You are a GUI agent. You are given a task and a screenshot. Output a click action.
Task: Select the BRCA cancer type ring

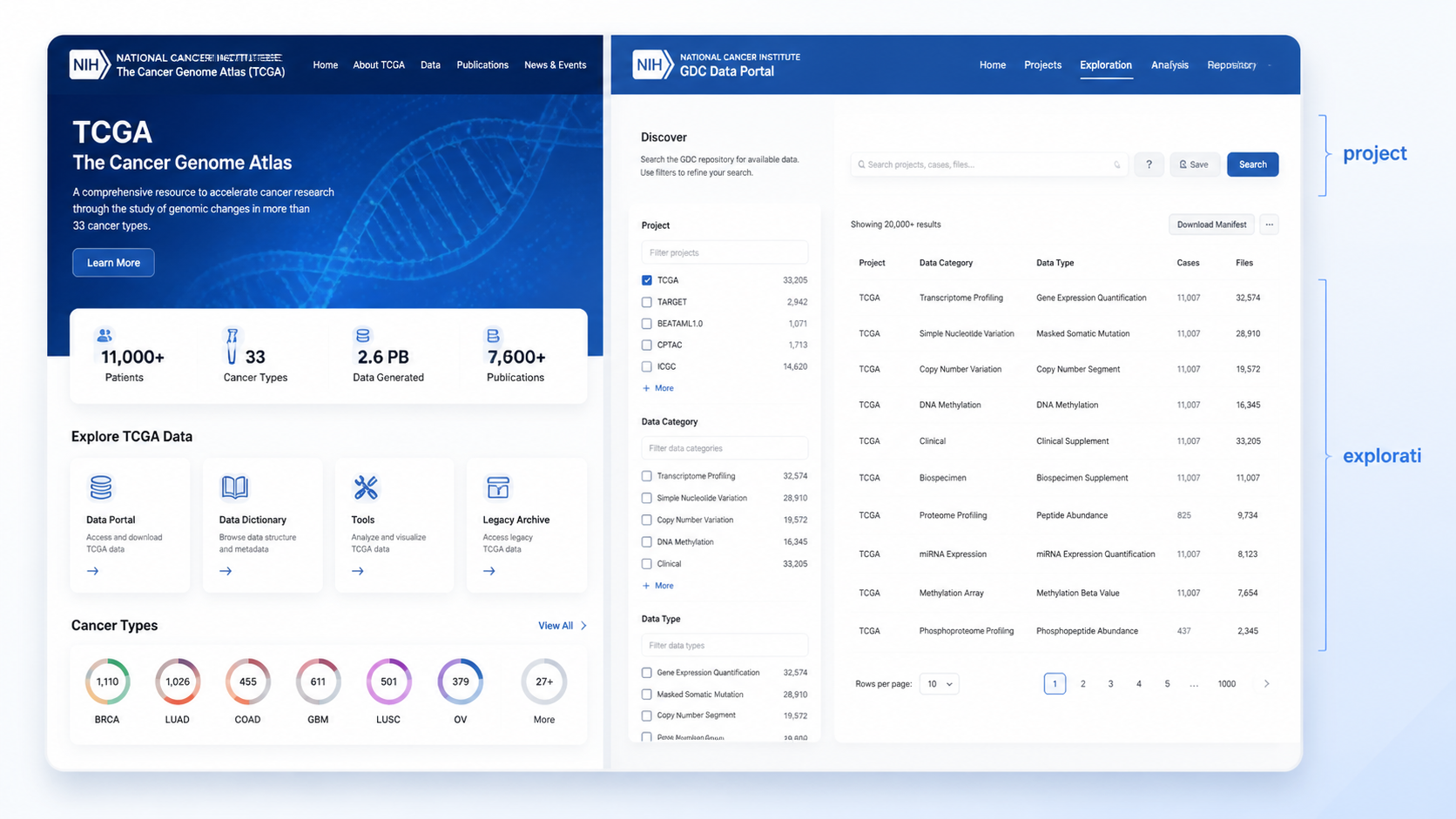(107, 681)
